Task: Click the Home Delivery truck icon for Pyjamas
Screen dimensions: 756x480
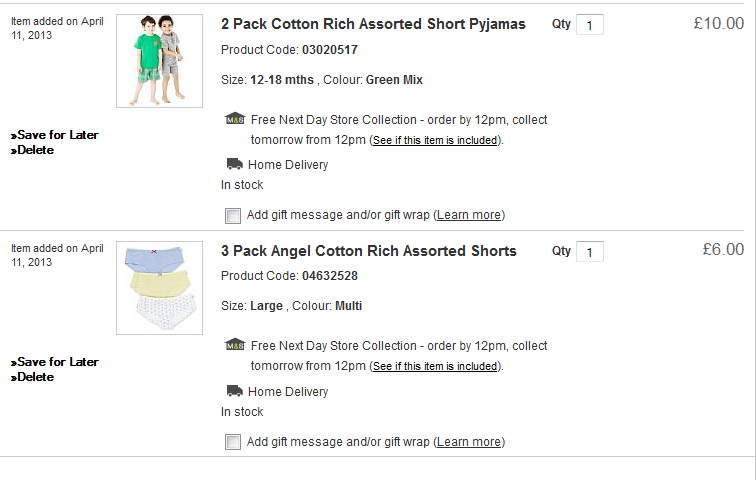Action: tap(235, 164)
